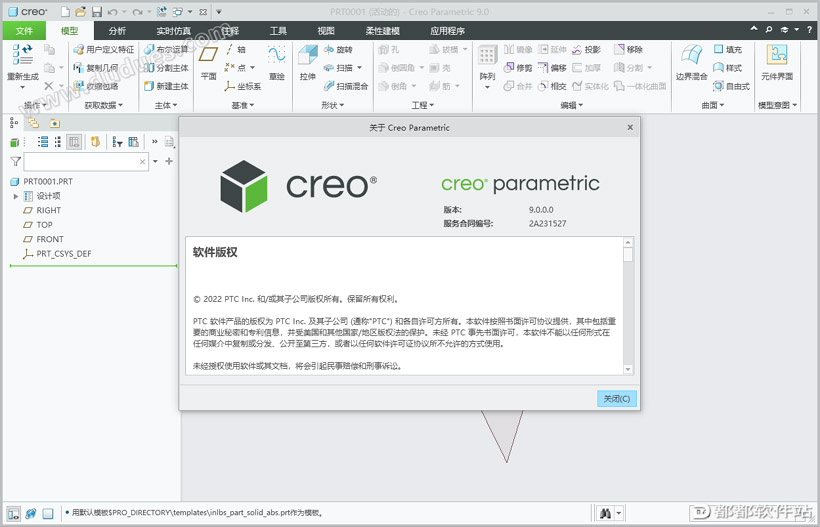Click the model tree filter search field

86,162
